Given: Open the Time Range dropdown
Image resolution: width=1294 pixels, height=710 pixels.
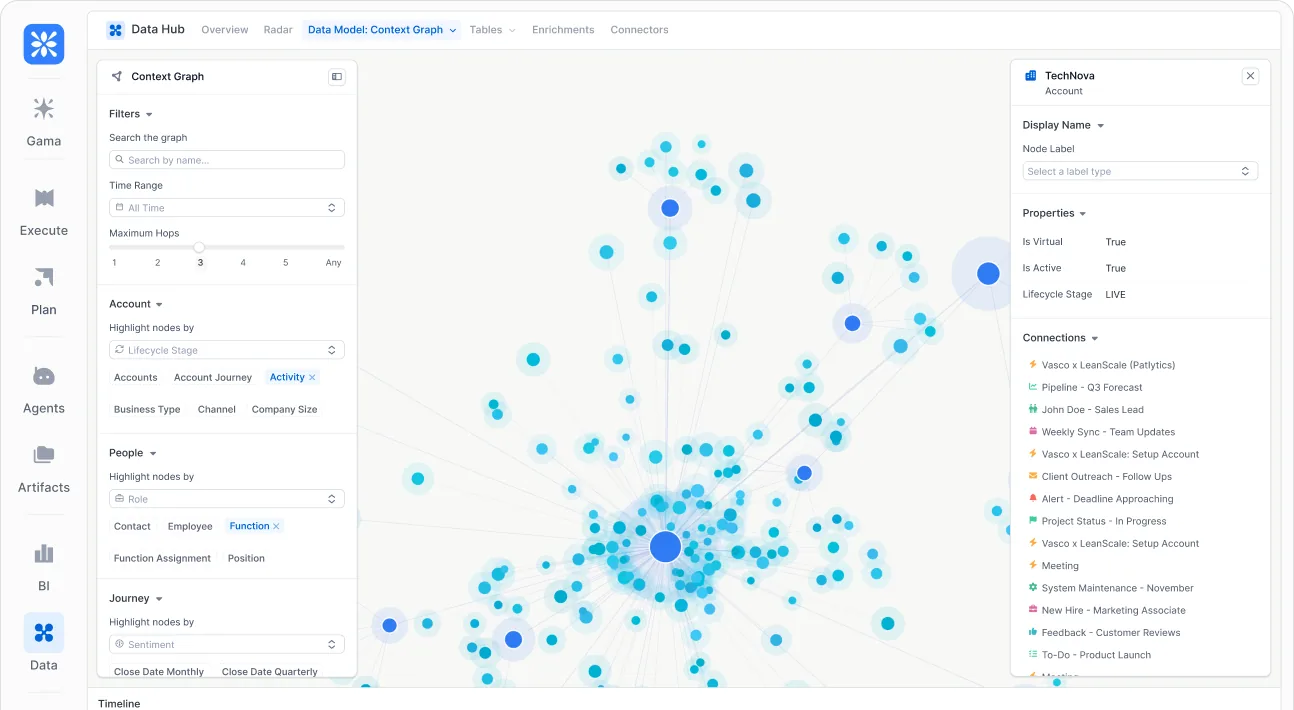Looking at the screenshot, I should click(x=227, y=208).
